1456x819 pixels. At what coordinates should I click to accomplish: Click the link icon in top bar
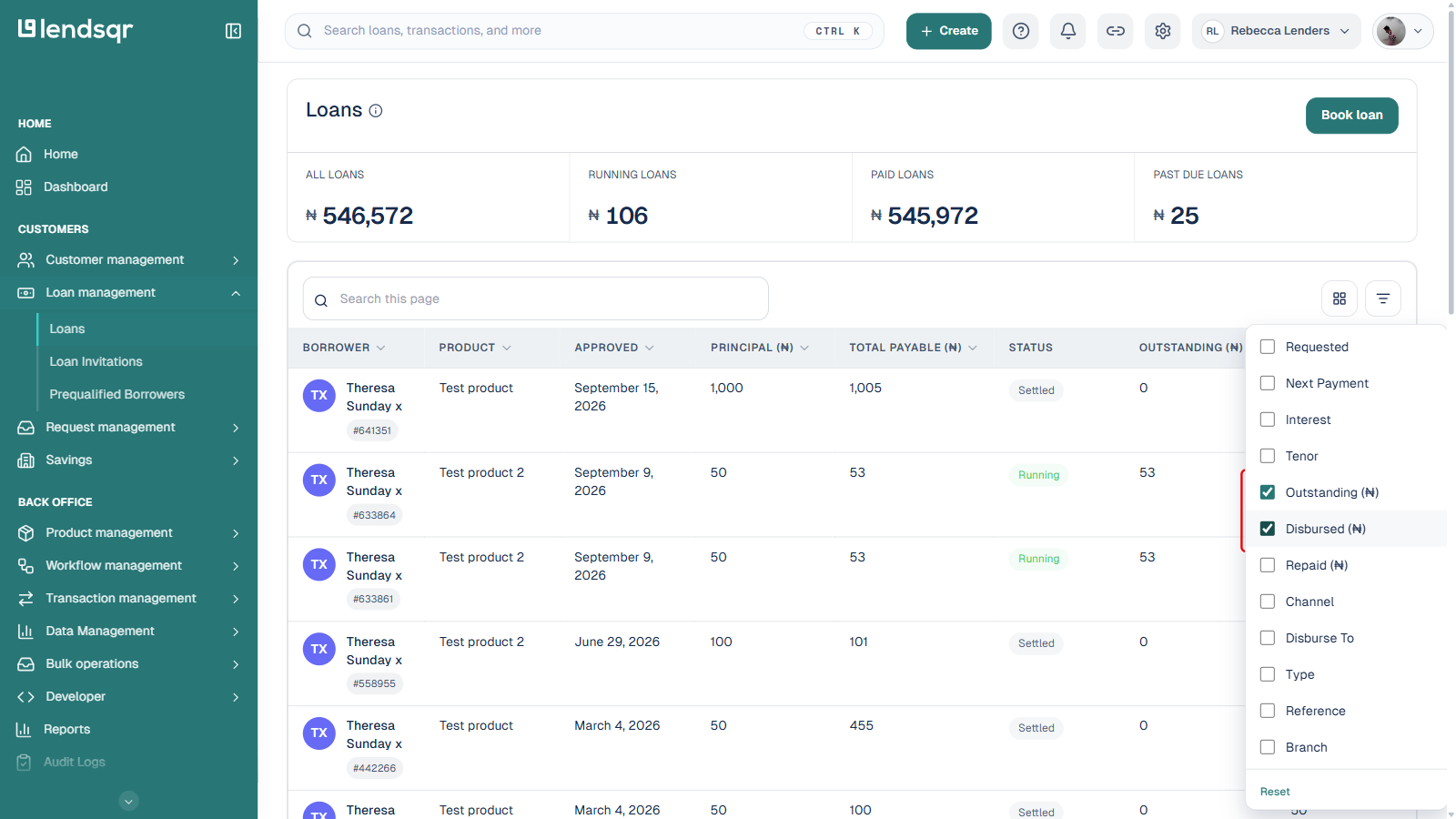click(x=1116, y=31)
